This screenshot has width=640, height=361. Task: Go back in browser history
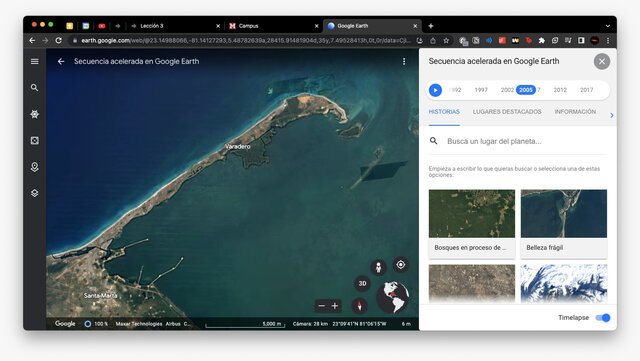(x=32, y=40)
